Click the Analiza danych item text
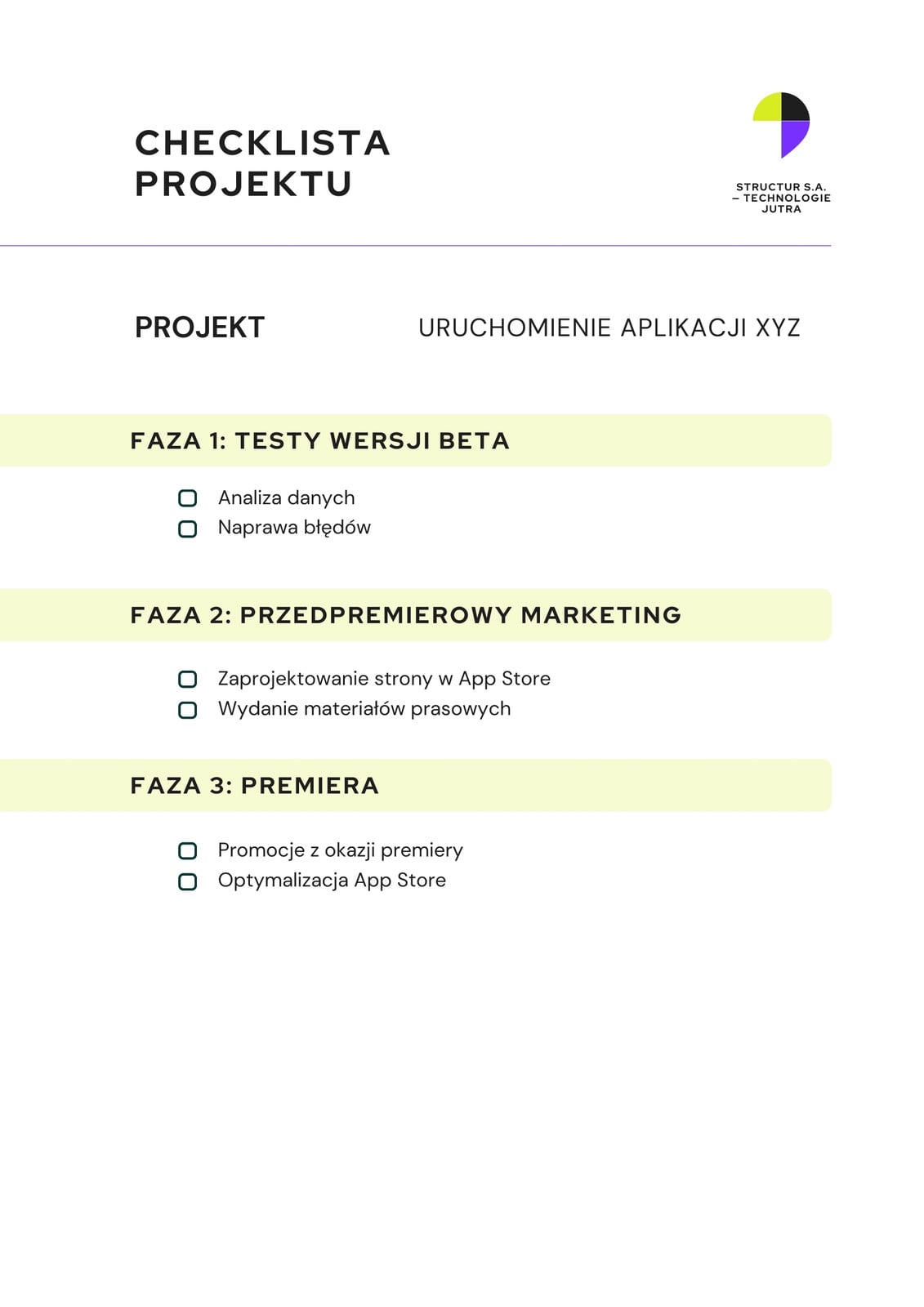The height and width of the screenshot is (1307, 924). (x=287, y=497)
